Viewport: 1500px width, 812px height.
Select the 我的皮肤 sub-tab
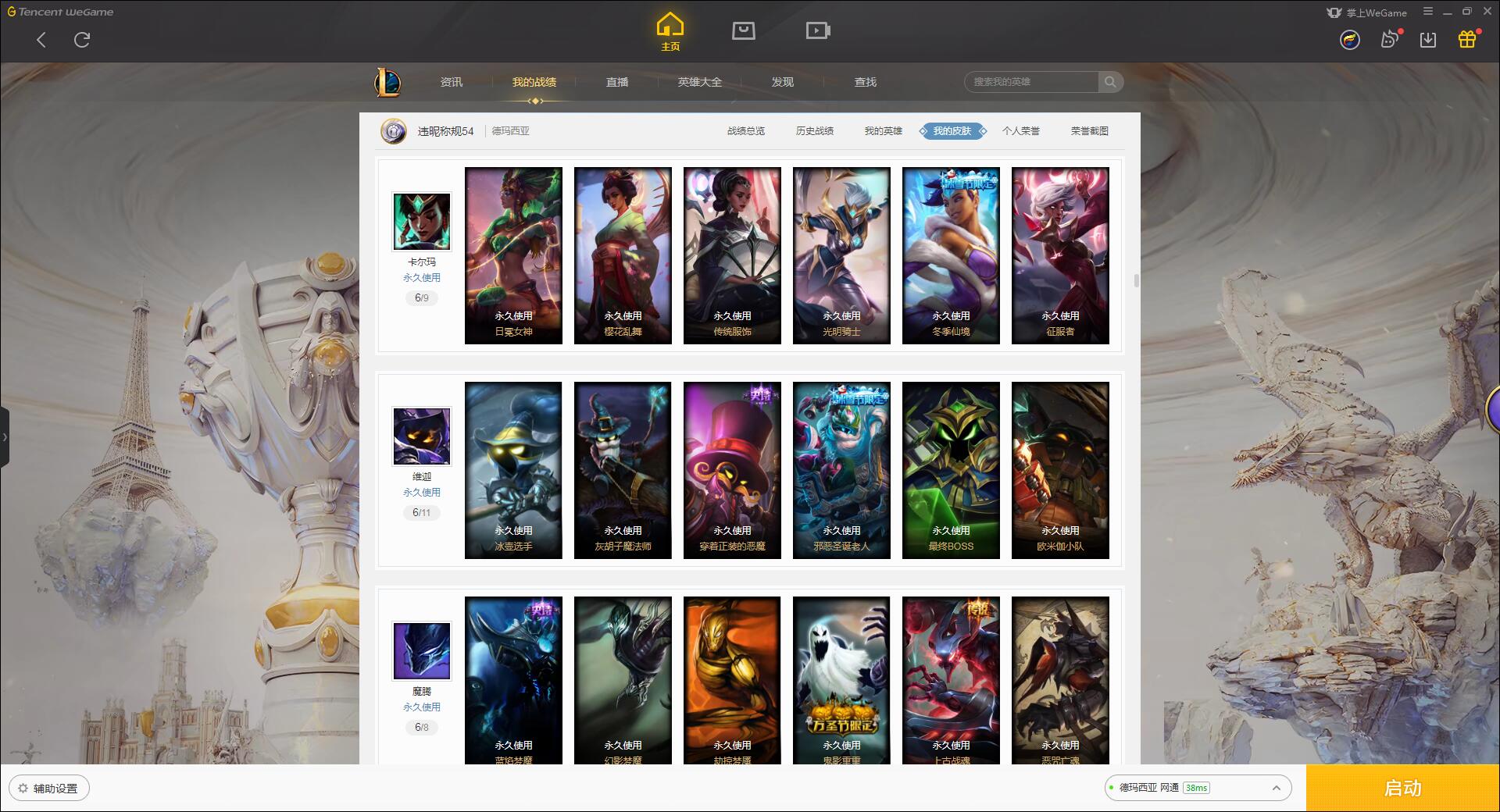[952, 131]
